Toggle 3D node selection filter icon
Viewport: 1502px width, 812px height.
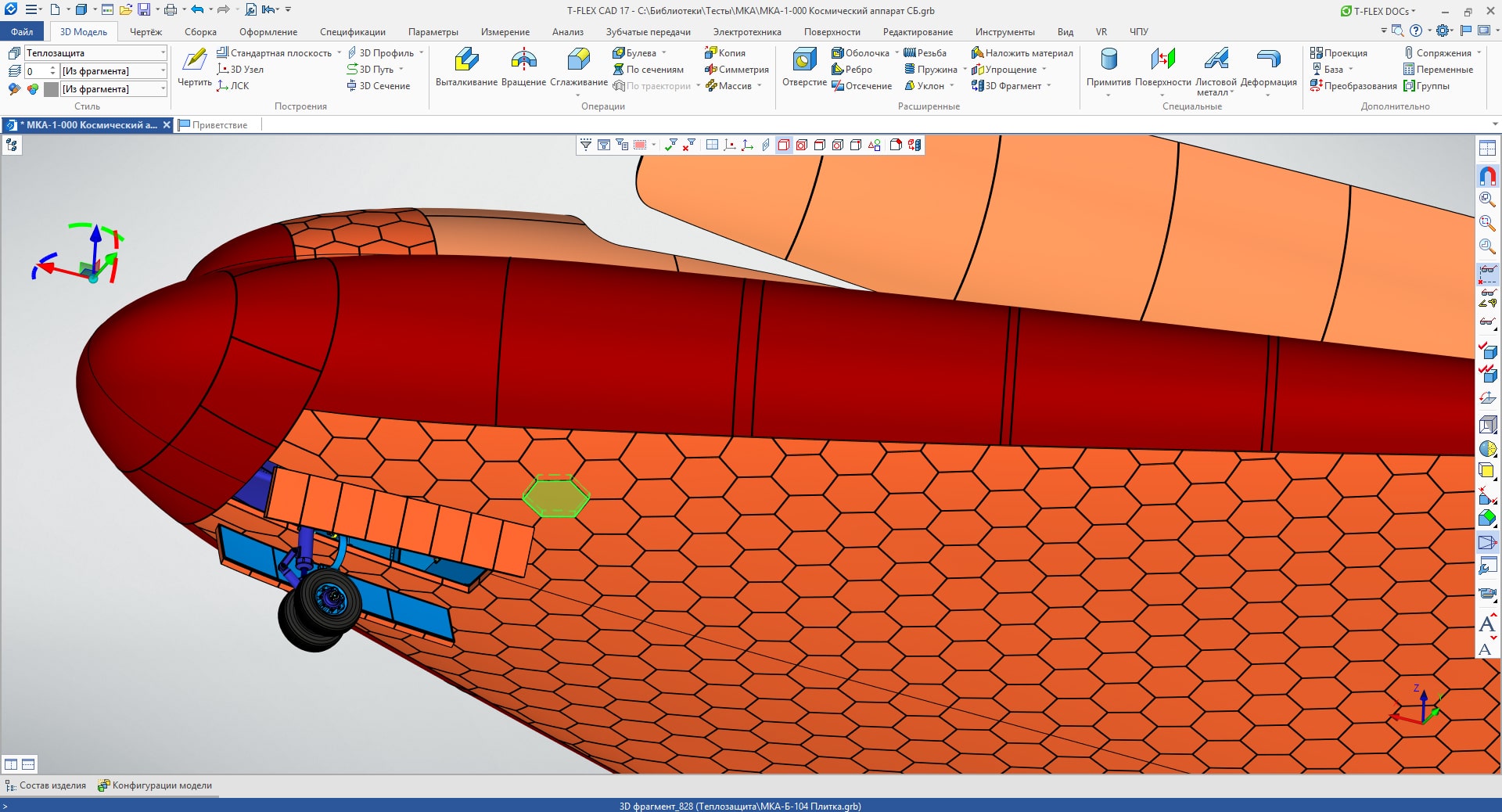point(730,145)
